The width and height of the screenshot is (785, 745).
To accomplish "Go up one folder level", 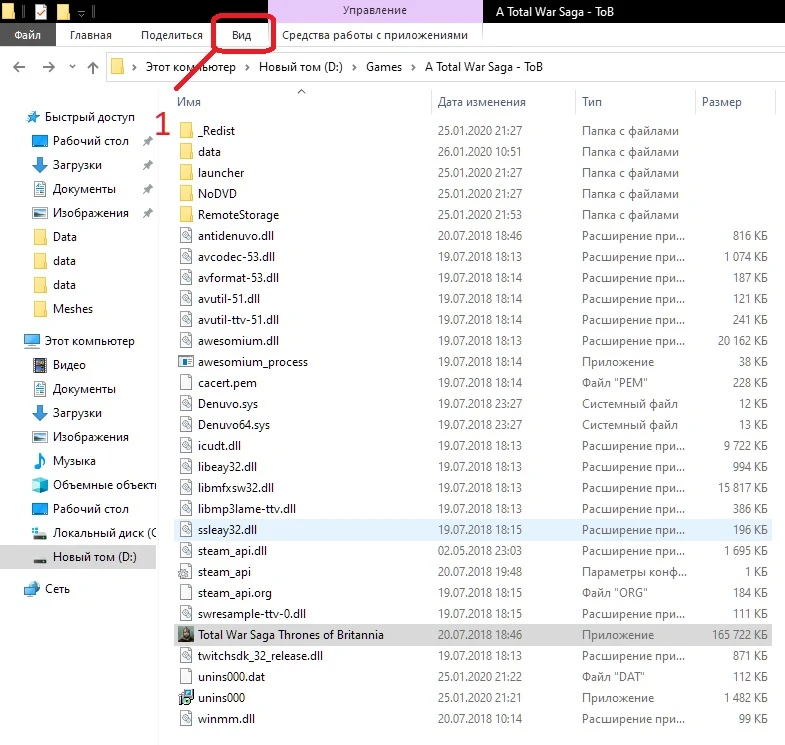I will click(x=93, y=67).
